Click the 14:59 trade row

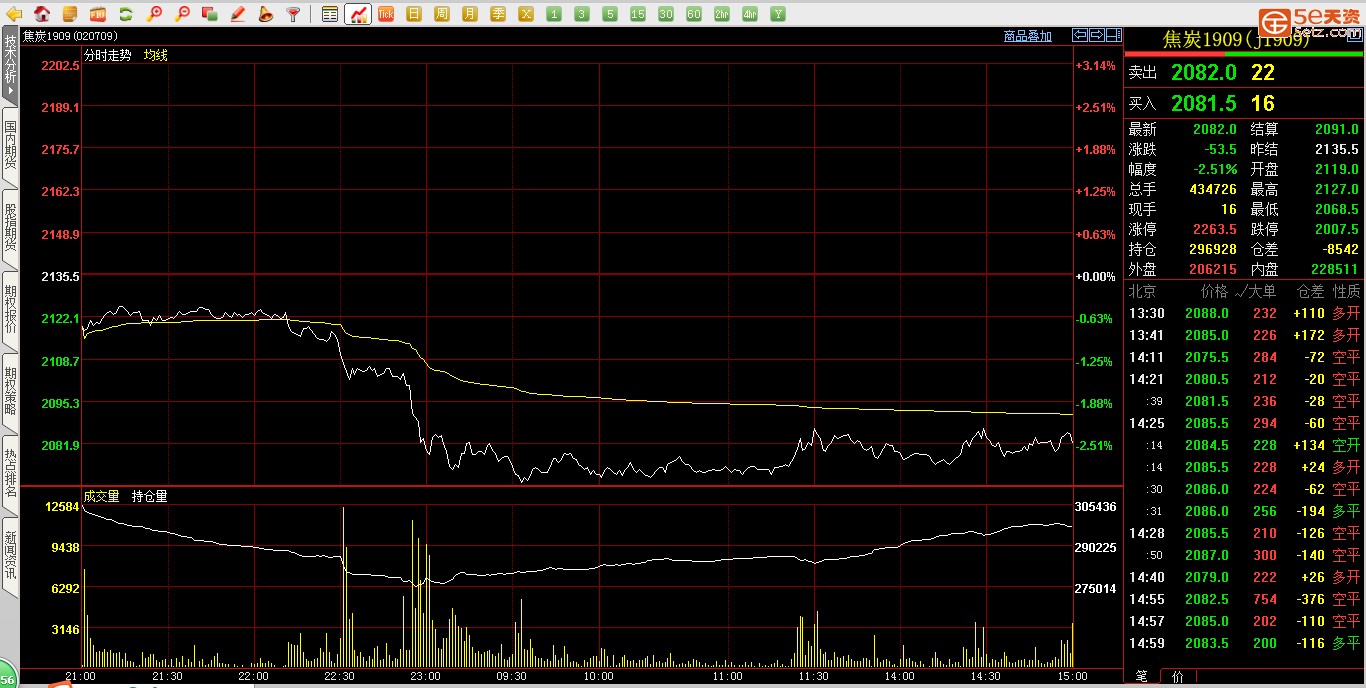coord(1244,643)
